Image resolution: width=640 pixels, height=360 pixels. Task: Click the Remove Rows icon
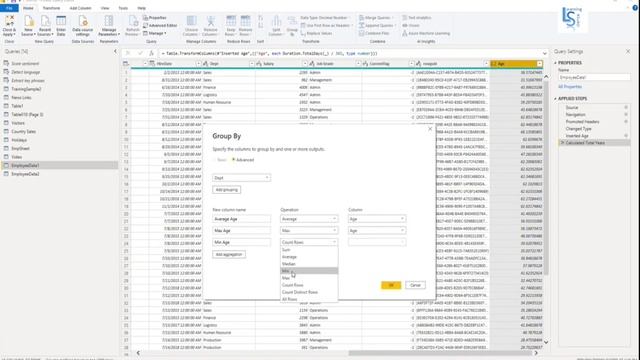[x=245, y=26]
